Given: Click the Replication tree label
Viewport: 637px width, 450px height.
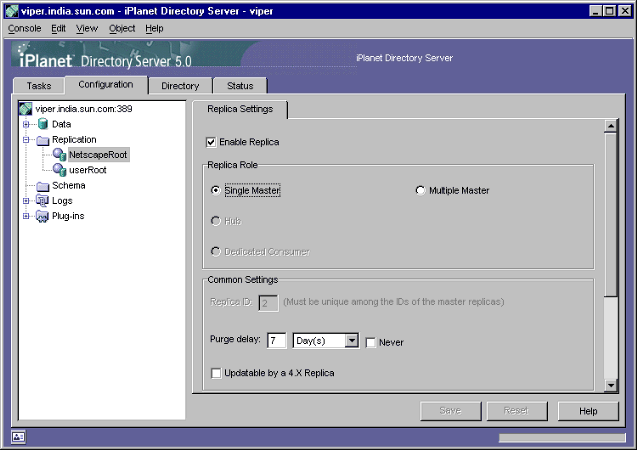Looking at the screenshot, I should (74, 140).
